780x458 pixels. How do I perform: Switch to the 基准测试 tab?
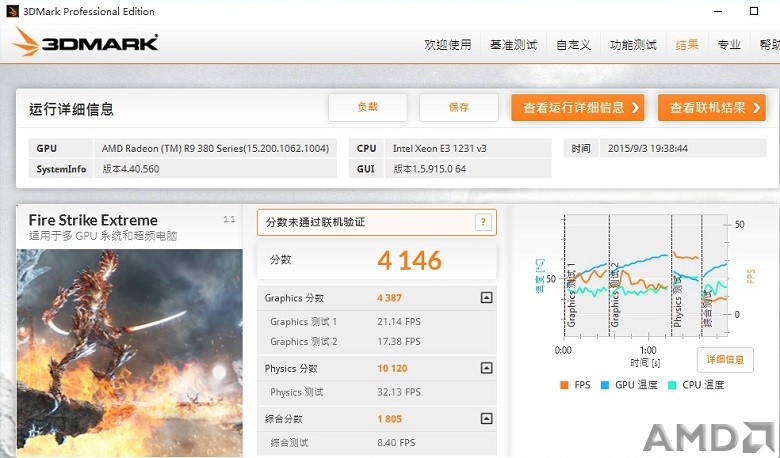(513, 45)
